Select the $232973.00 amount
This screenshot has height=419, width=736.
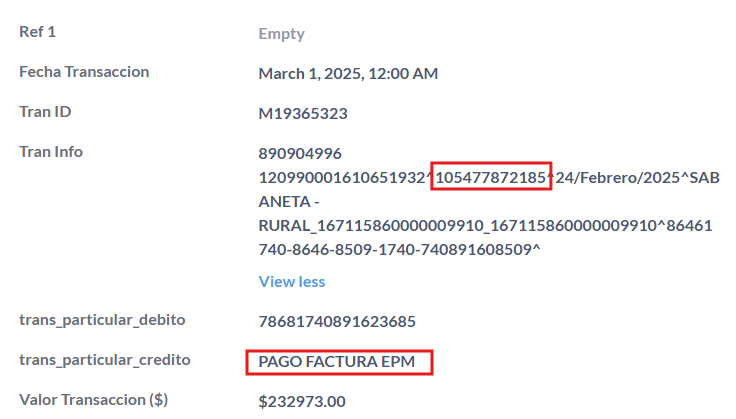(x=302, y=402)
